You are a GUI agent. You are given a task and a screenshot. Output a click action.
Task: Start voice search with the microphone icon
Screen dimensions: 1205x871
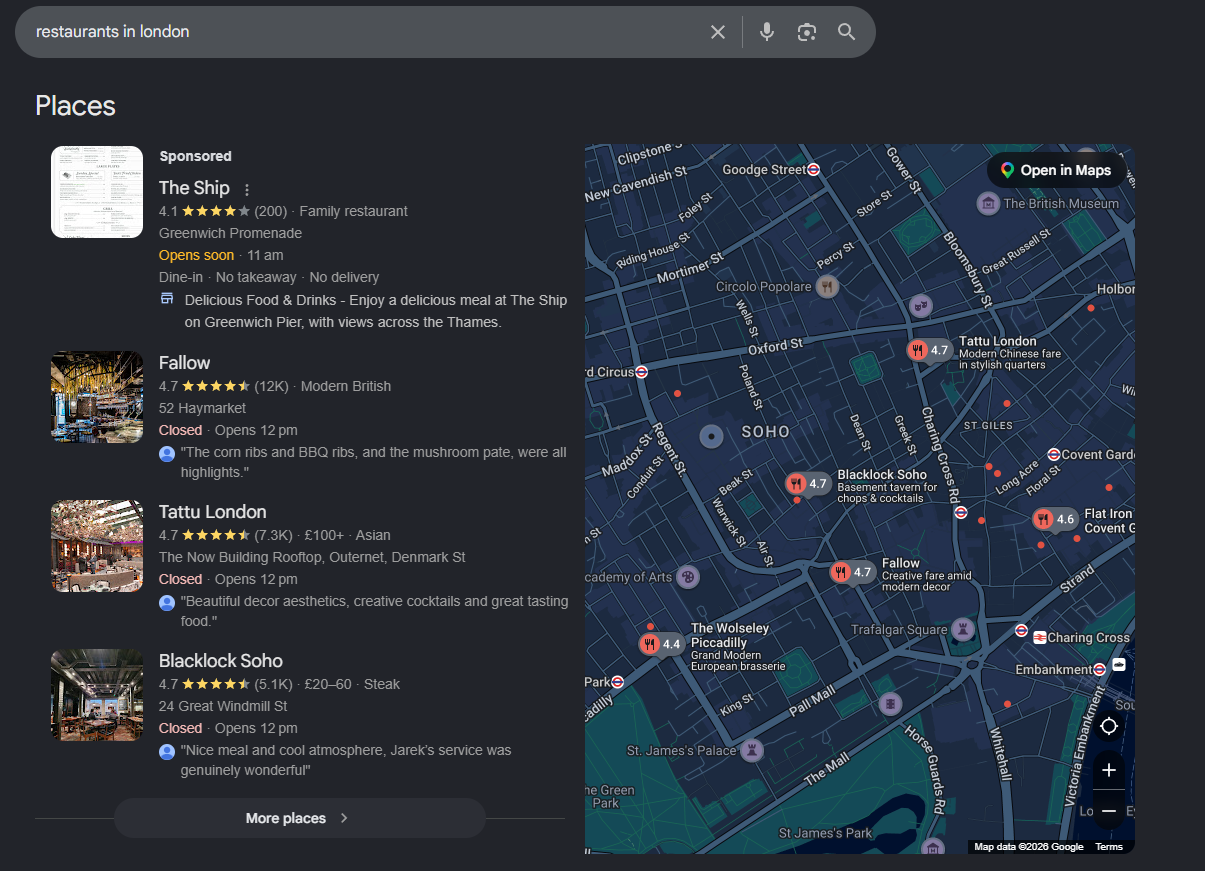[767, 32]
